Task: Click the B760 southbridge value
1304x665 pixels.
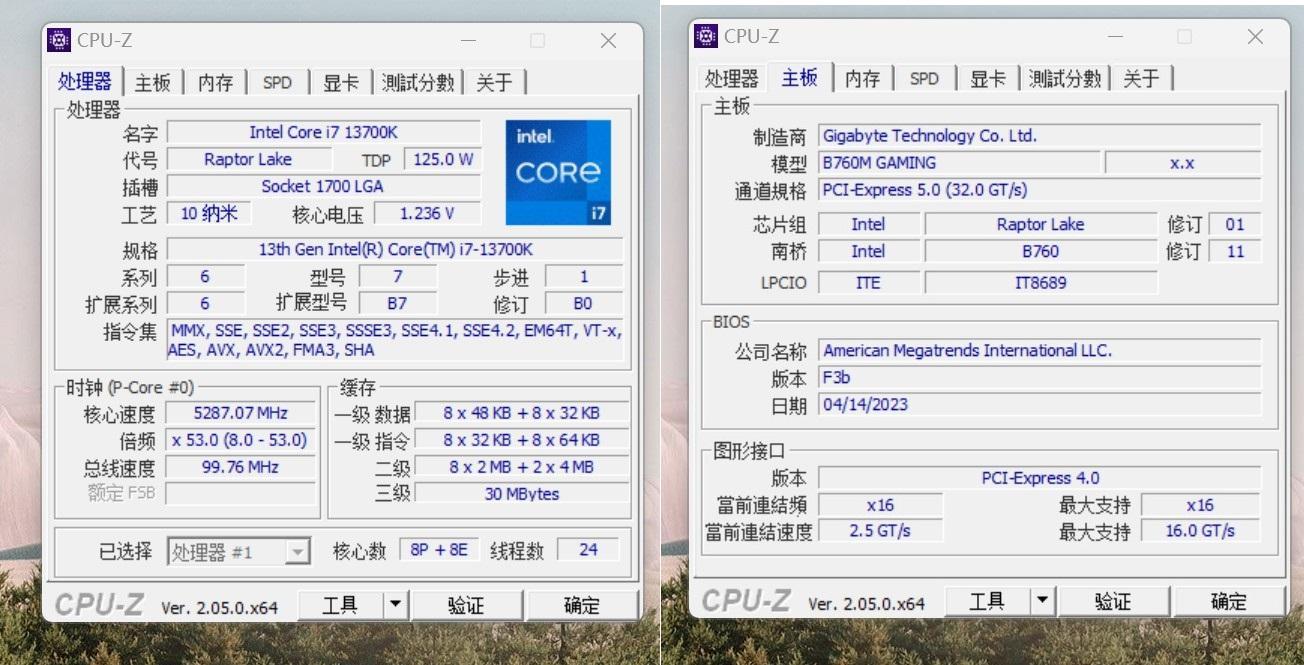Action: point(1041,251)
